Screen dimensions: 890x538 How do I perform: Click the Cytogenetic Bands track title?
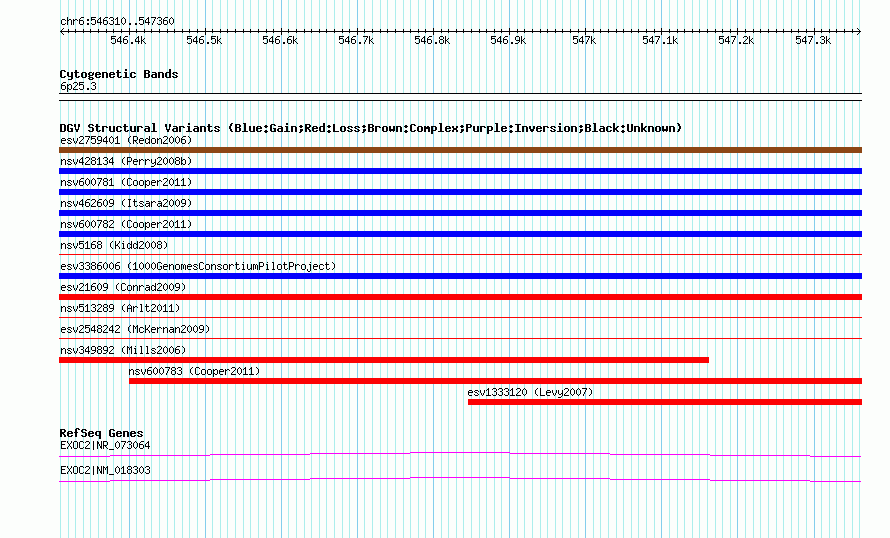pyautogui.click(x=119, y=74)
